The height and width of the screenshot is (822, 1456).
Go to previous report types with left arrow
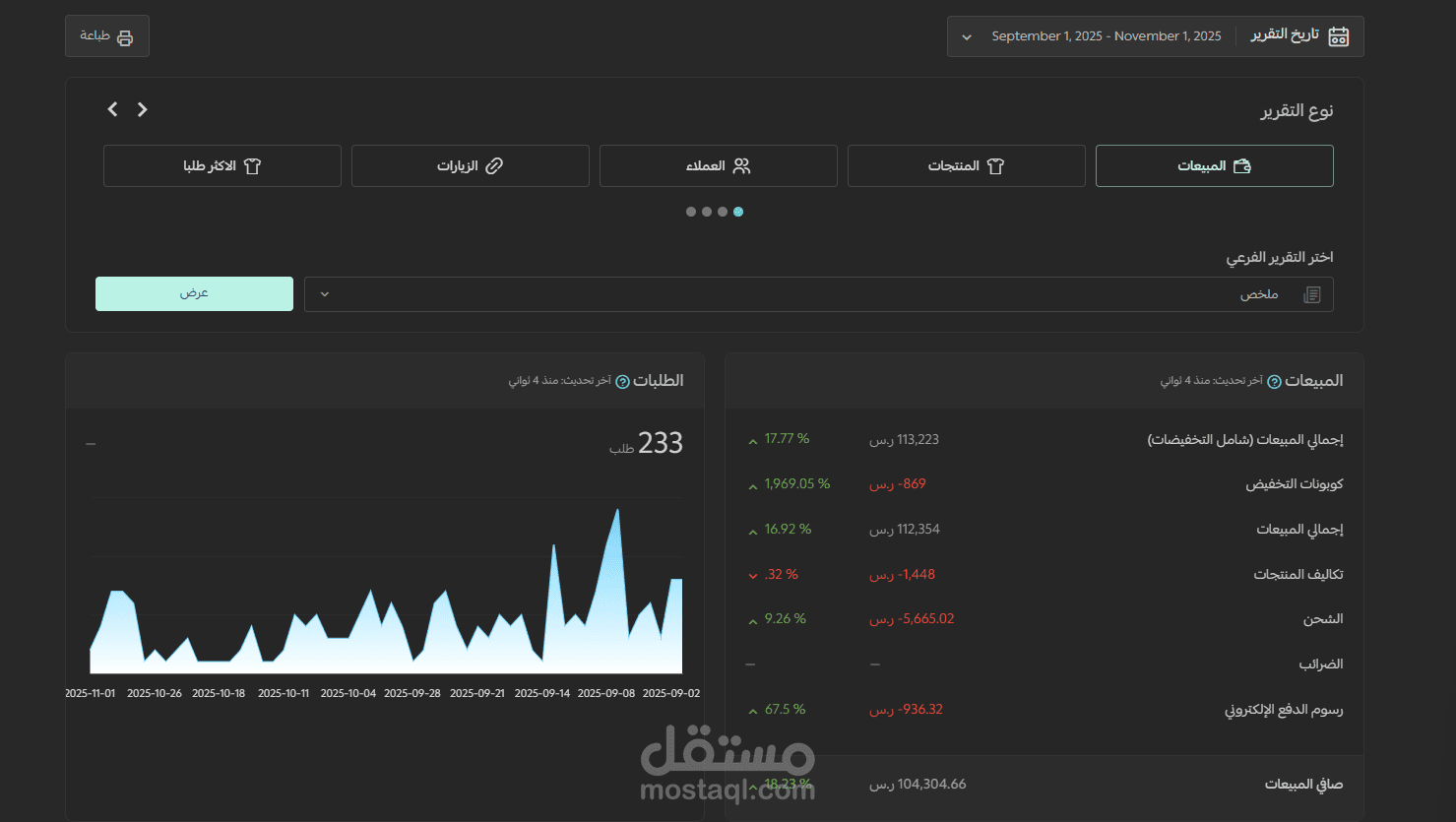pos(112,109)
